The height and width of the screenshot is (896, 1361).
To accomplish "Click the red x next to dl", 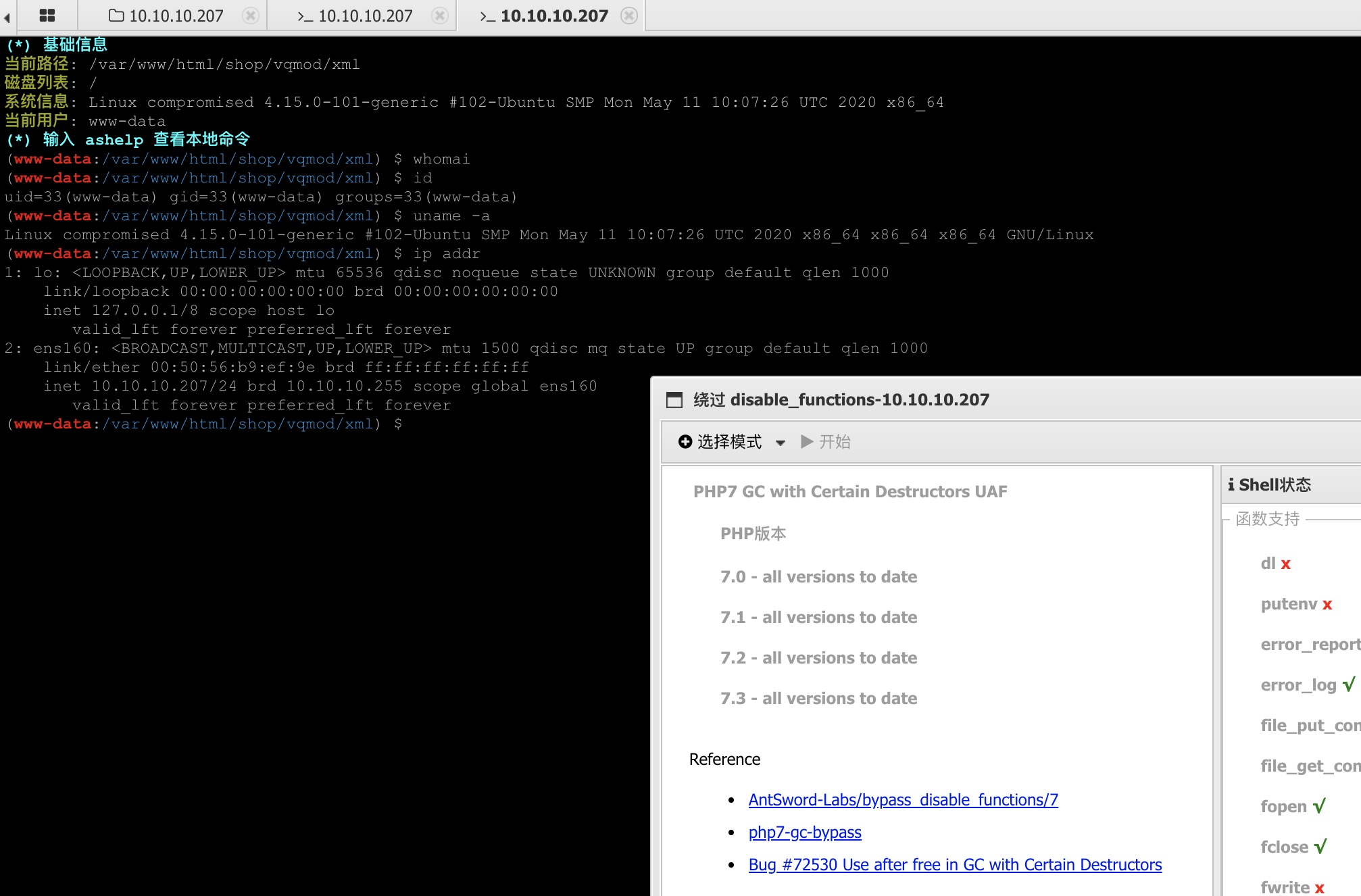I will (x=1285, y=564).
